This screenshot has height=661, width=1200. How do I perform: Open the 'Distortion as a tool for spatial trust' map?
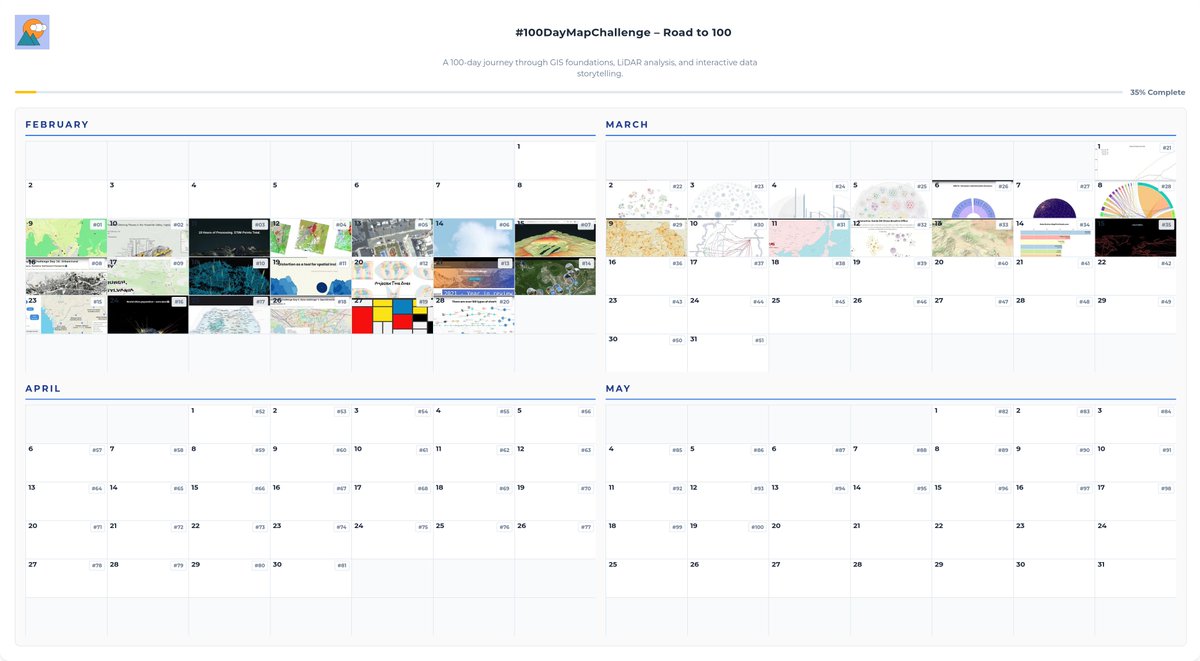click(x=310, y=275)
